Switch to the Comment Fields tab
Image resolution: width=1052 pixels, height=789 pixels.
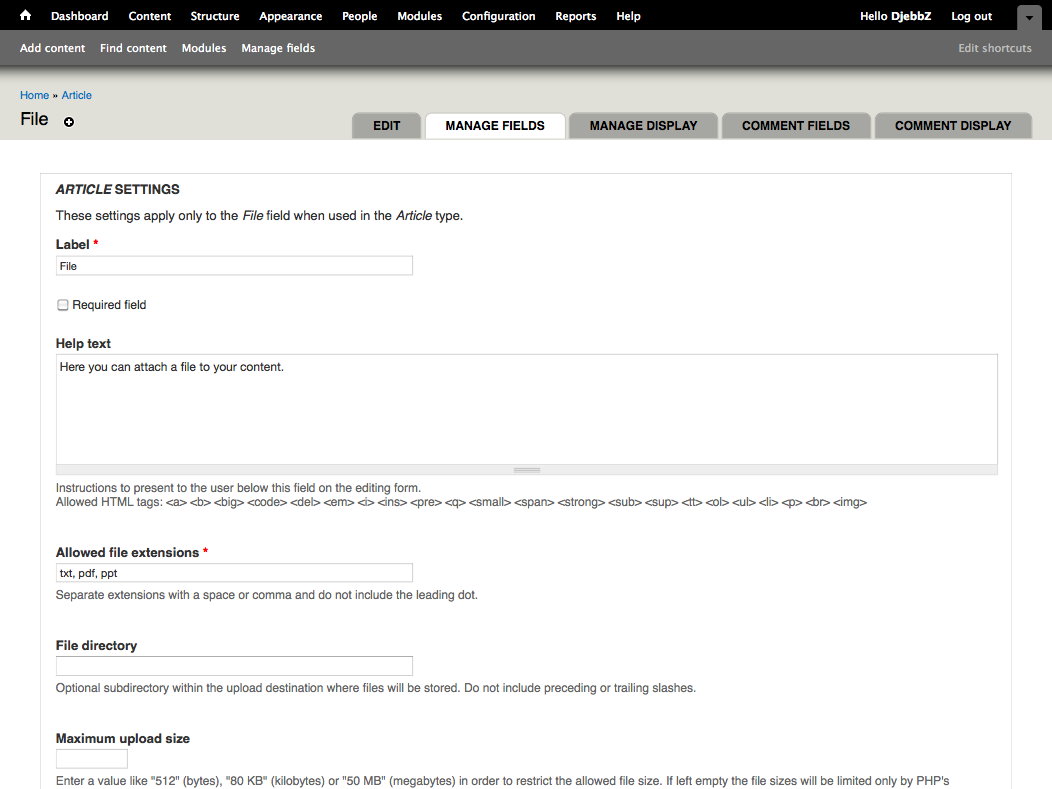[x=795, y=126]
